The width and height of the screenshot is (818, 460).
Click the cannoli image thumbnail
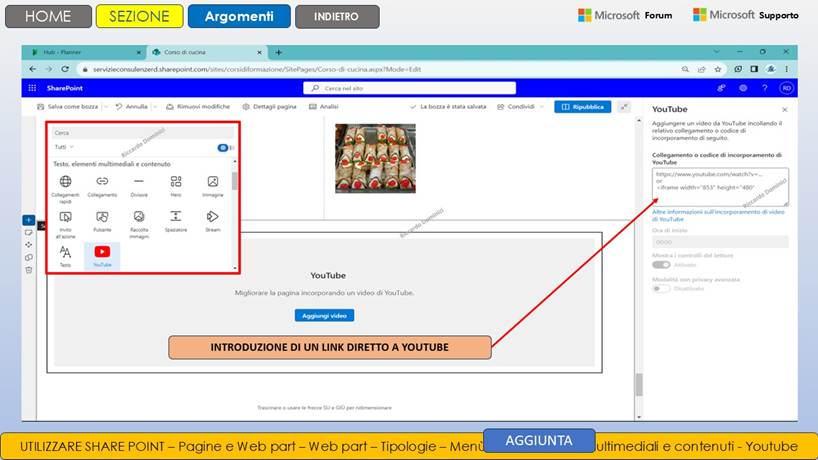(x=375, y=159)
